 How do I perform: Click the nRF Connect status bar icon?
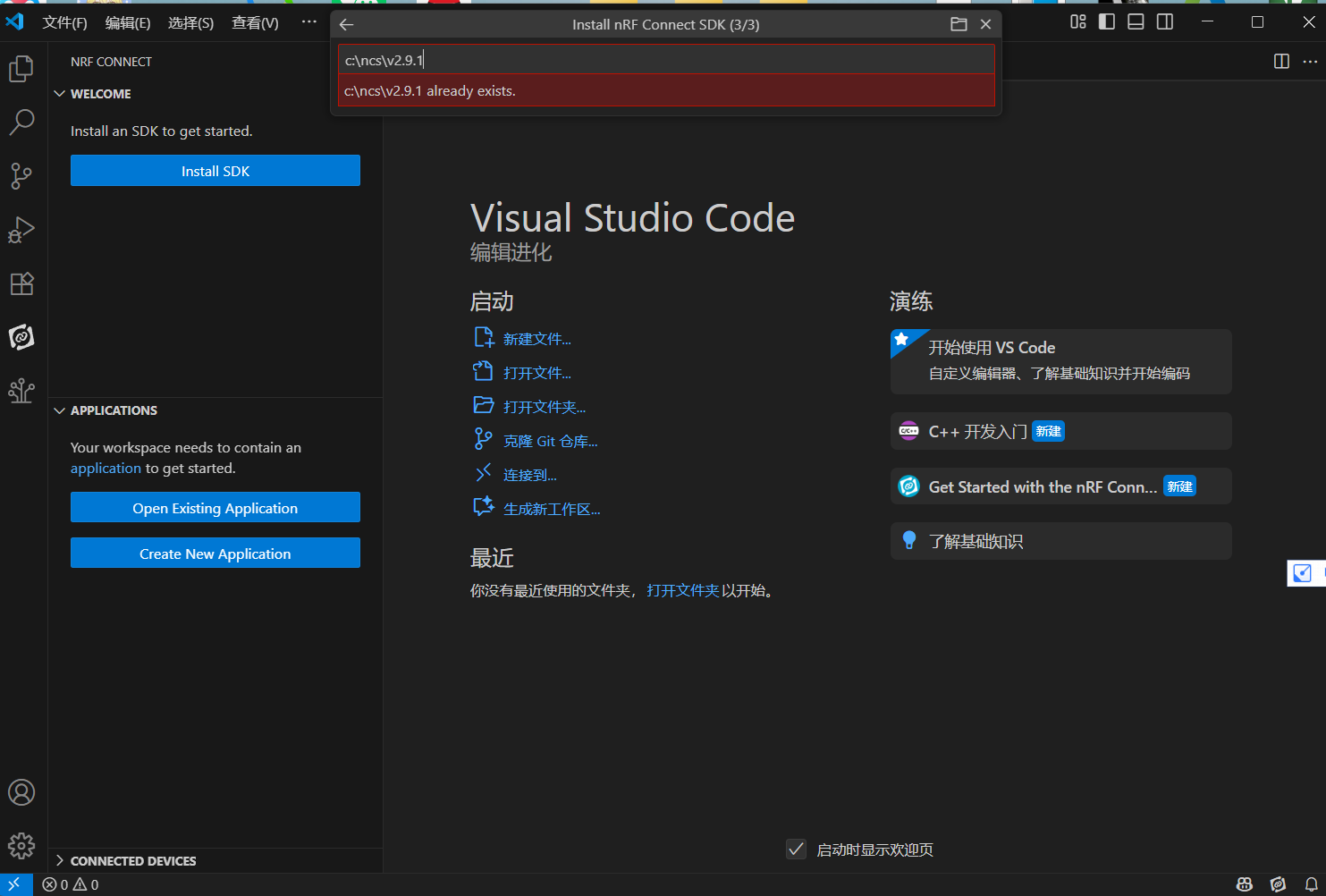tap(1278, 884)
